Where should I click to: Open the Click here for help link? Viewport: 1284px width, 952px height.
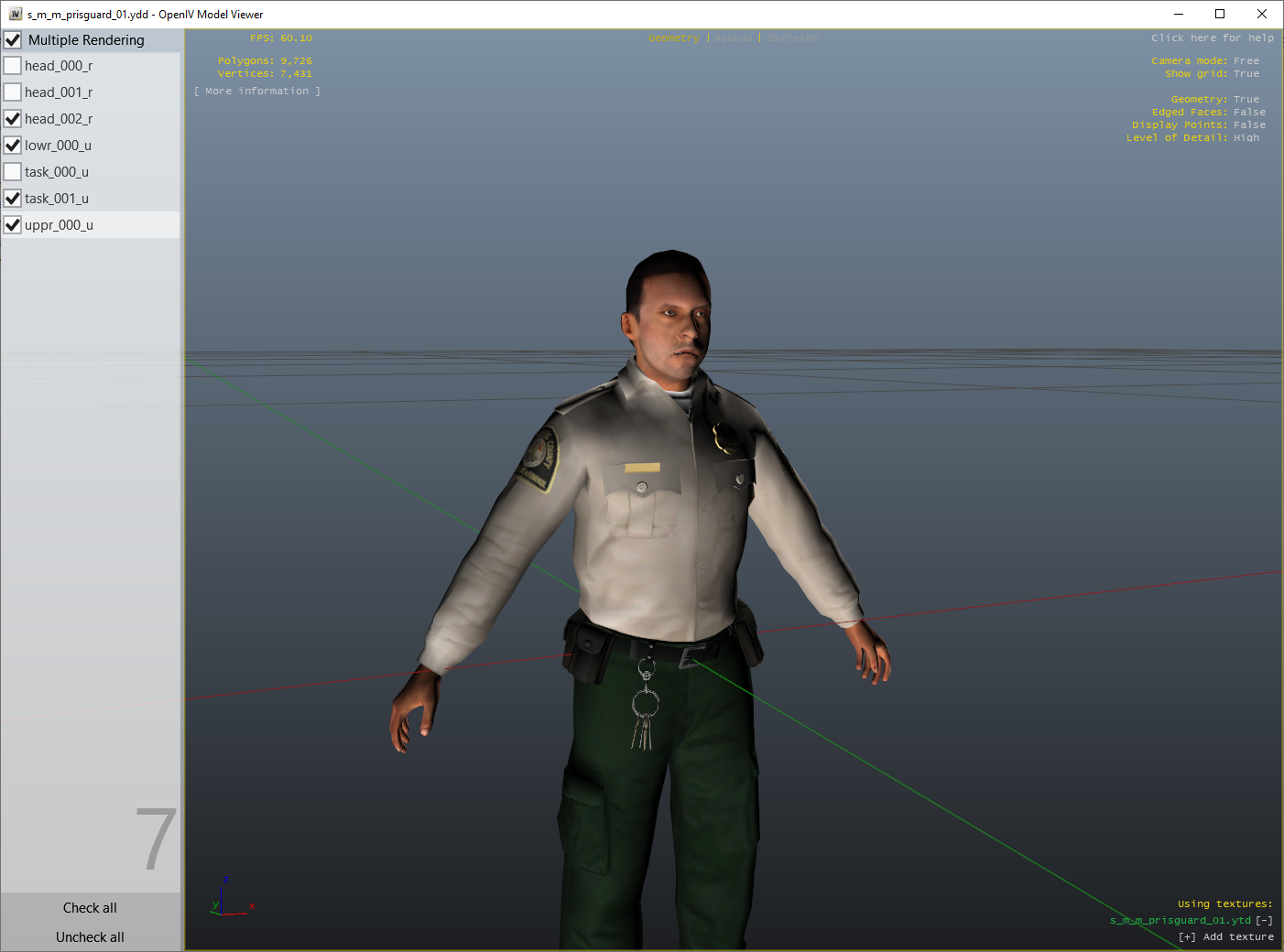[x=1212, y=38]
